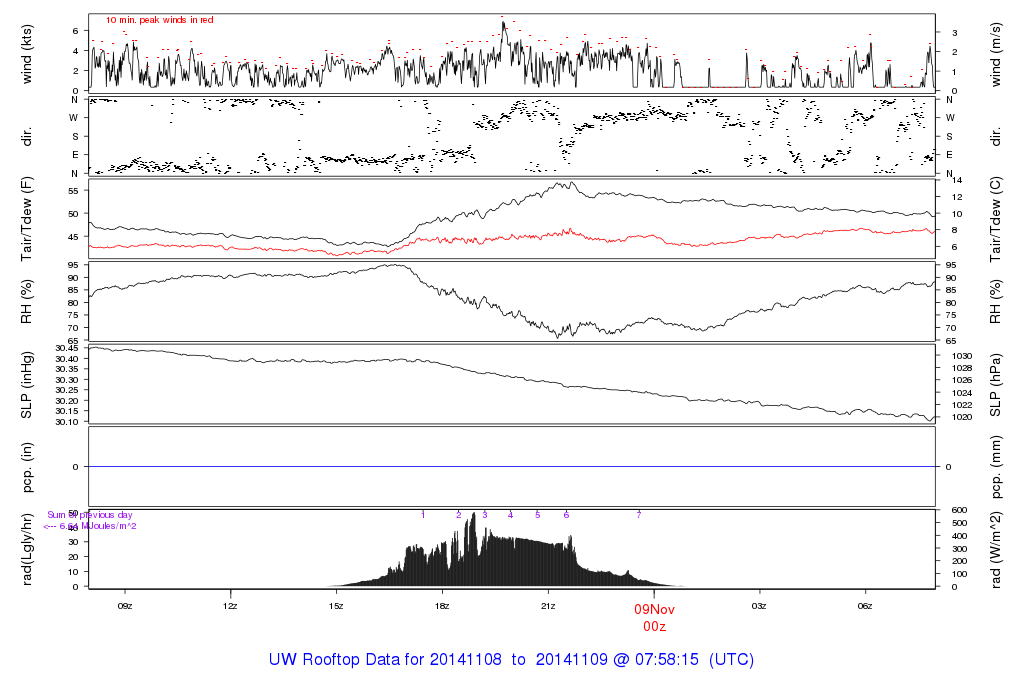The image size is (1024, 700).
Task: Select the "1024" hPa tick label
Action: click(x=962, y=393)
